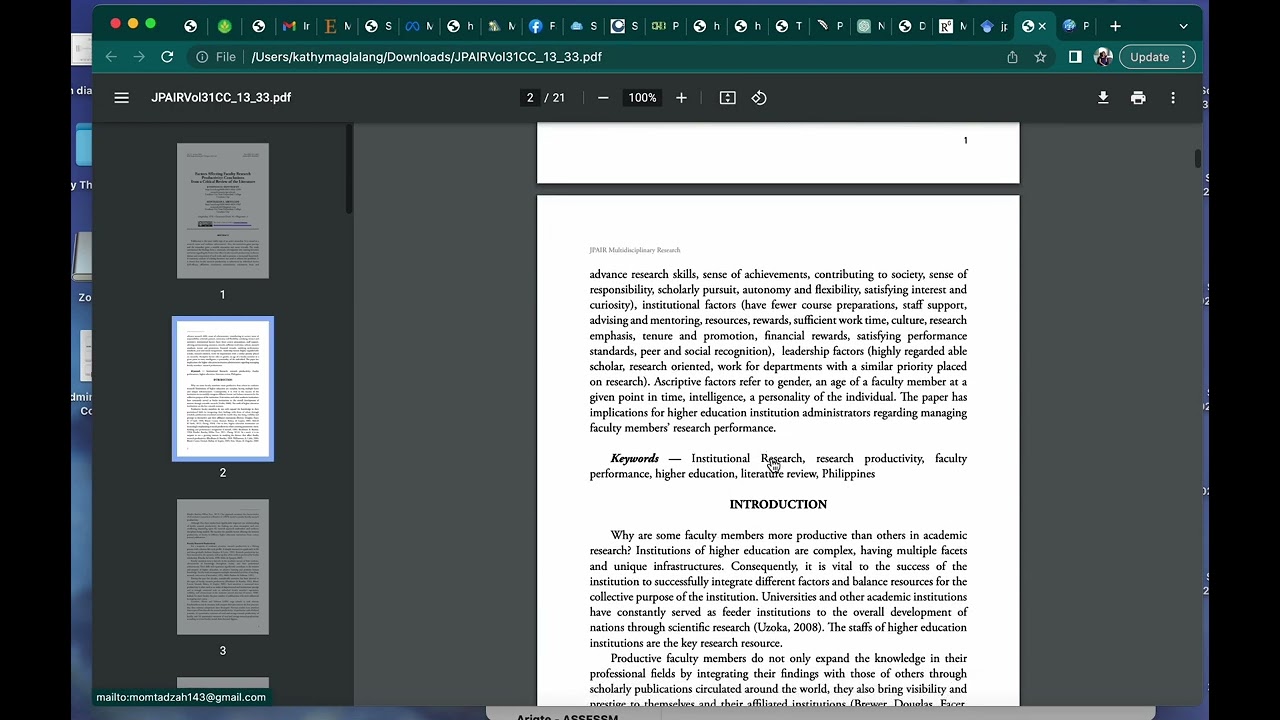Rotate the document counterclockwise
The height and width of the screenshot is (720, 1280).
tap(759, 98)
